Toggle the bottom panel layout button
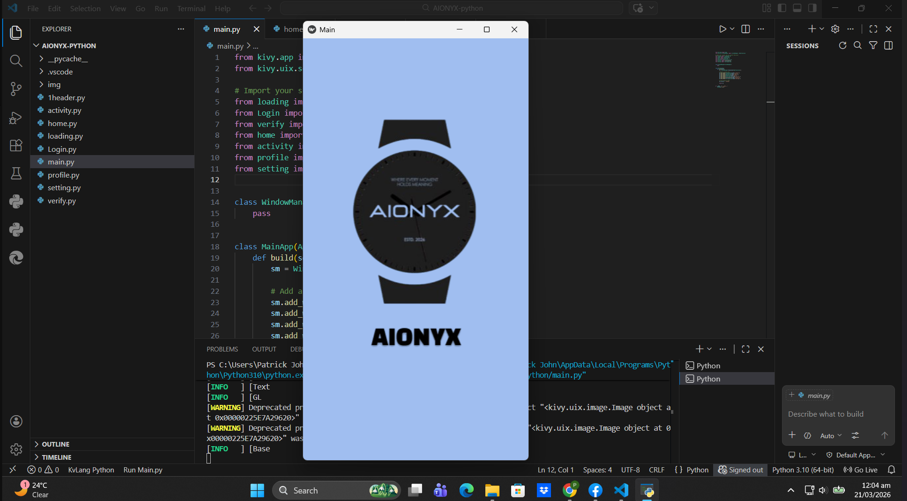This screenshot has height=501, width=907. pos(797,8)
